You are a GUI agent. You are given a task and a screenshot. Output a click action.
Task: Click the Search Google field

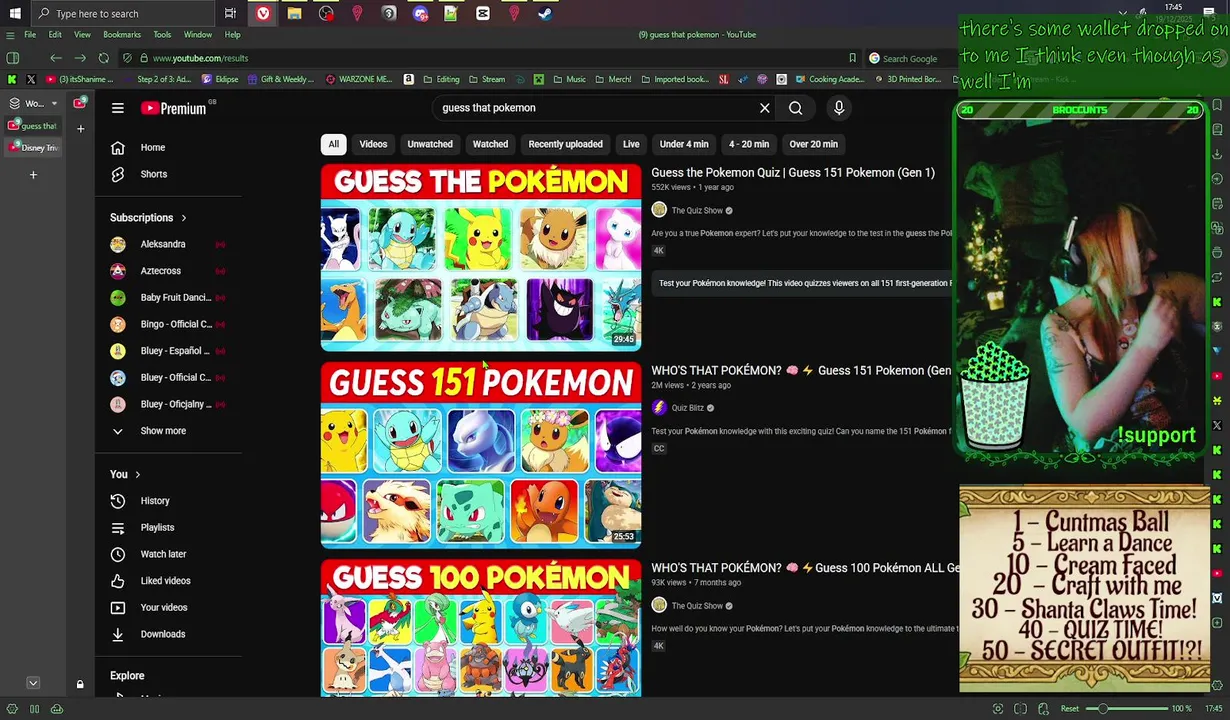coord(911,58)
